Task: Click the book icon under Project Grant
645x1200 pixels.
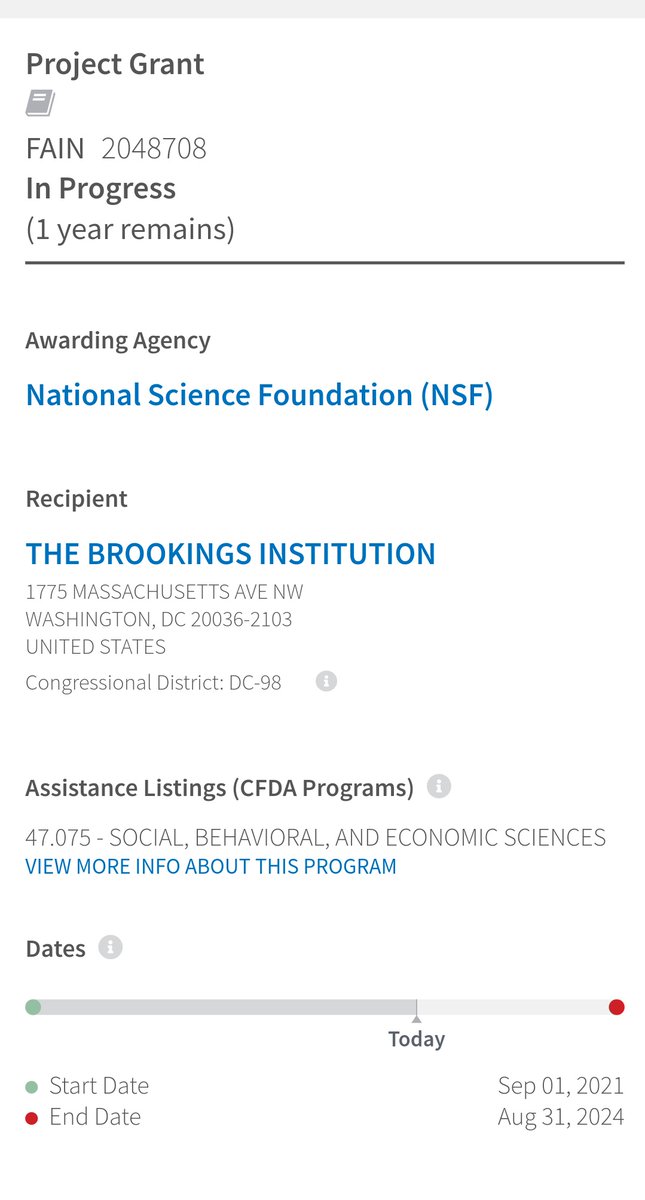Action: (x=40, y=103)
